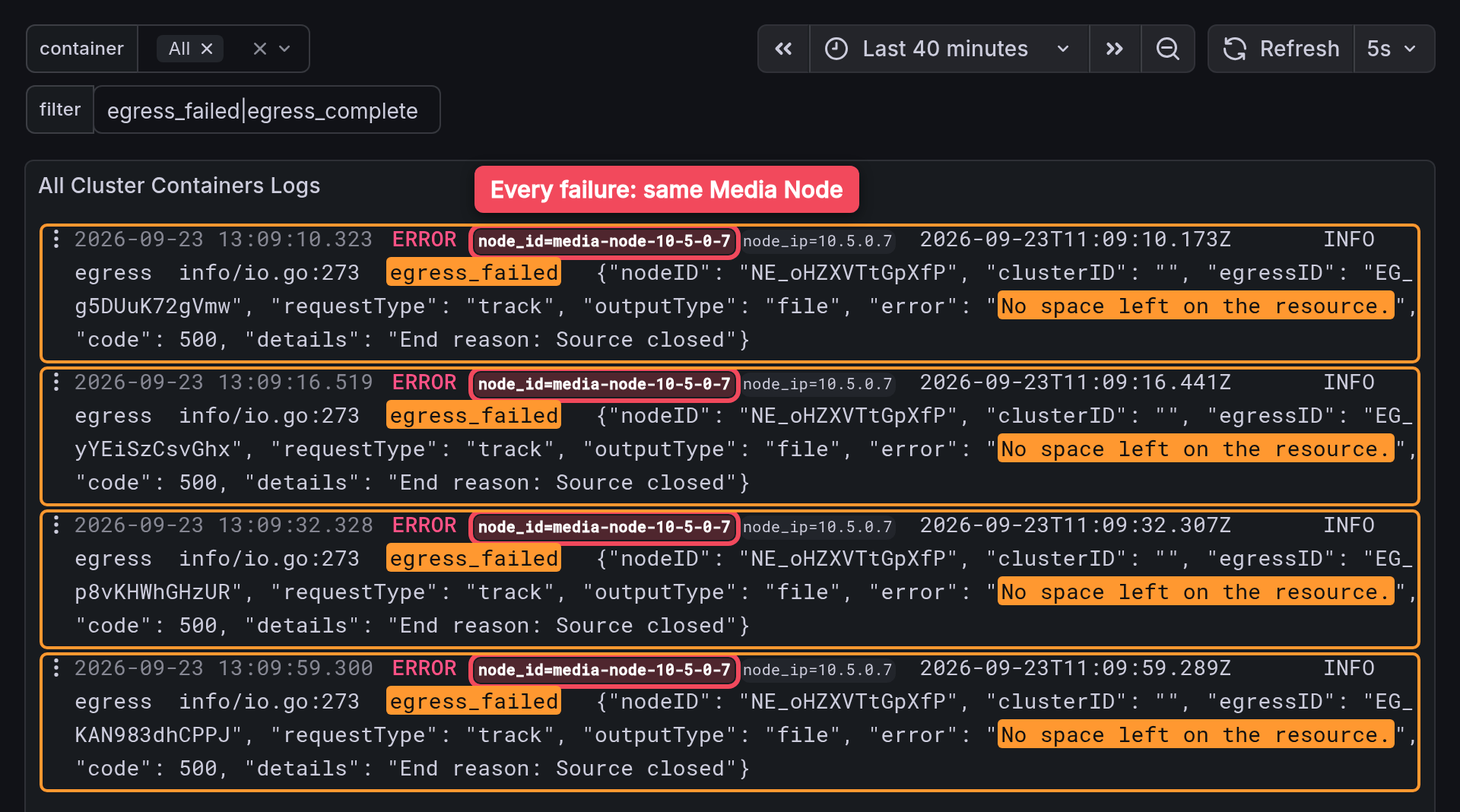Click the 'filter' variable label

point(59,109)
